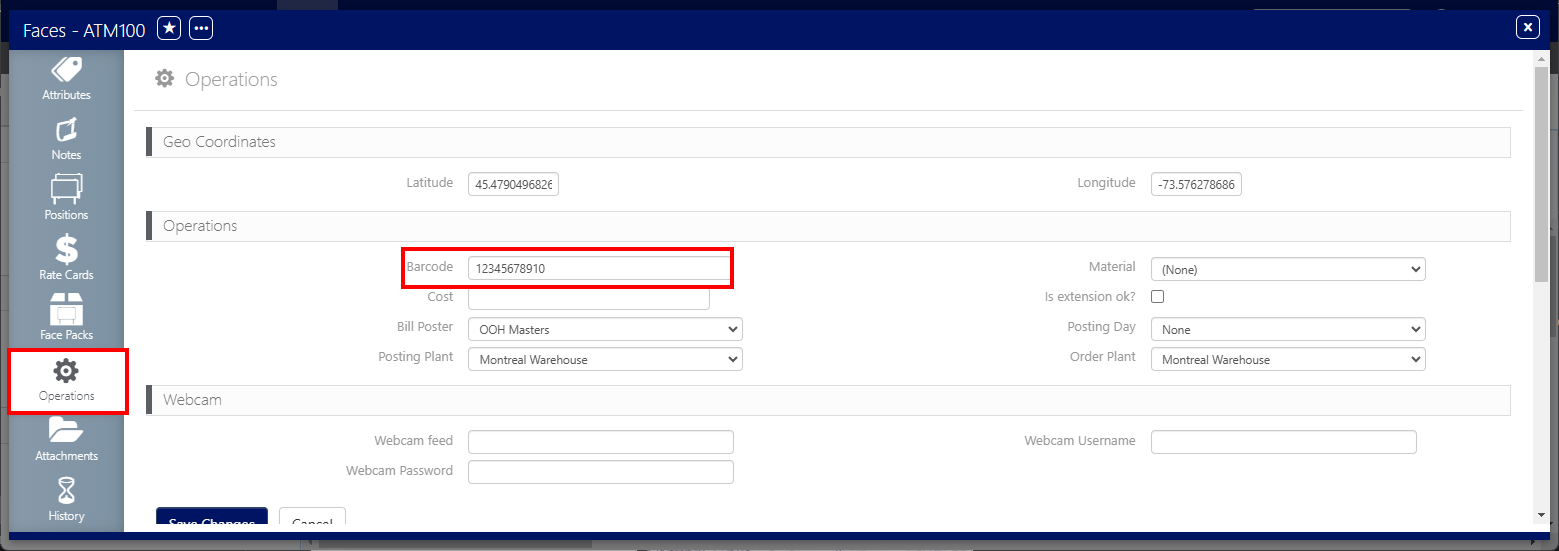
Task: Select the Operations sidebar tab
Action: pos(66,379)
